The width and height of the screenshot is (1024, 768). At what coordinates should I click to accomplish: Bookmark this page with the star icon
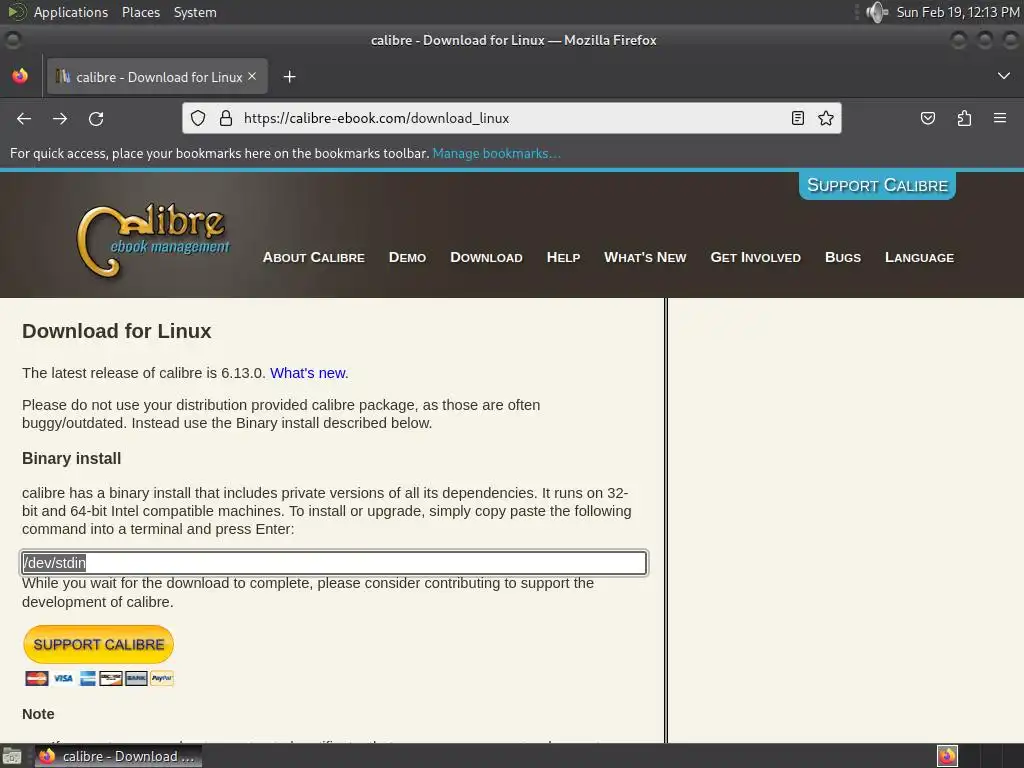tap(826, 118)
